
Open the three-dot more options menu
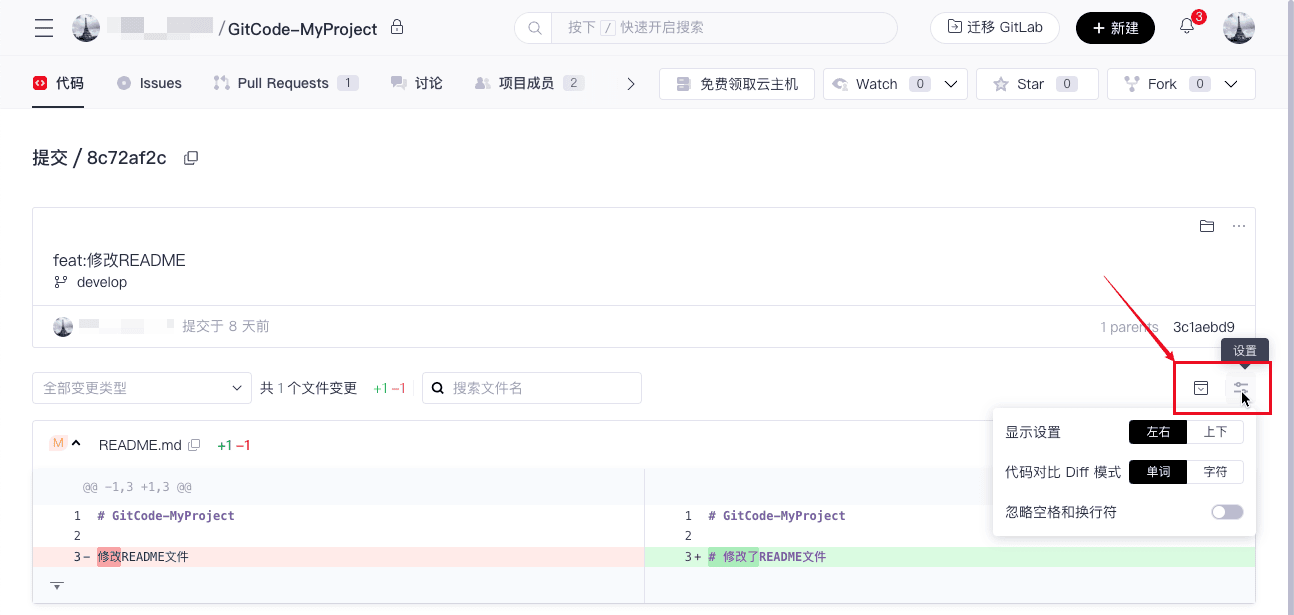[1239, 226]
